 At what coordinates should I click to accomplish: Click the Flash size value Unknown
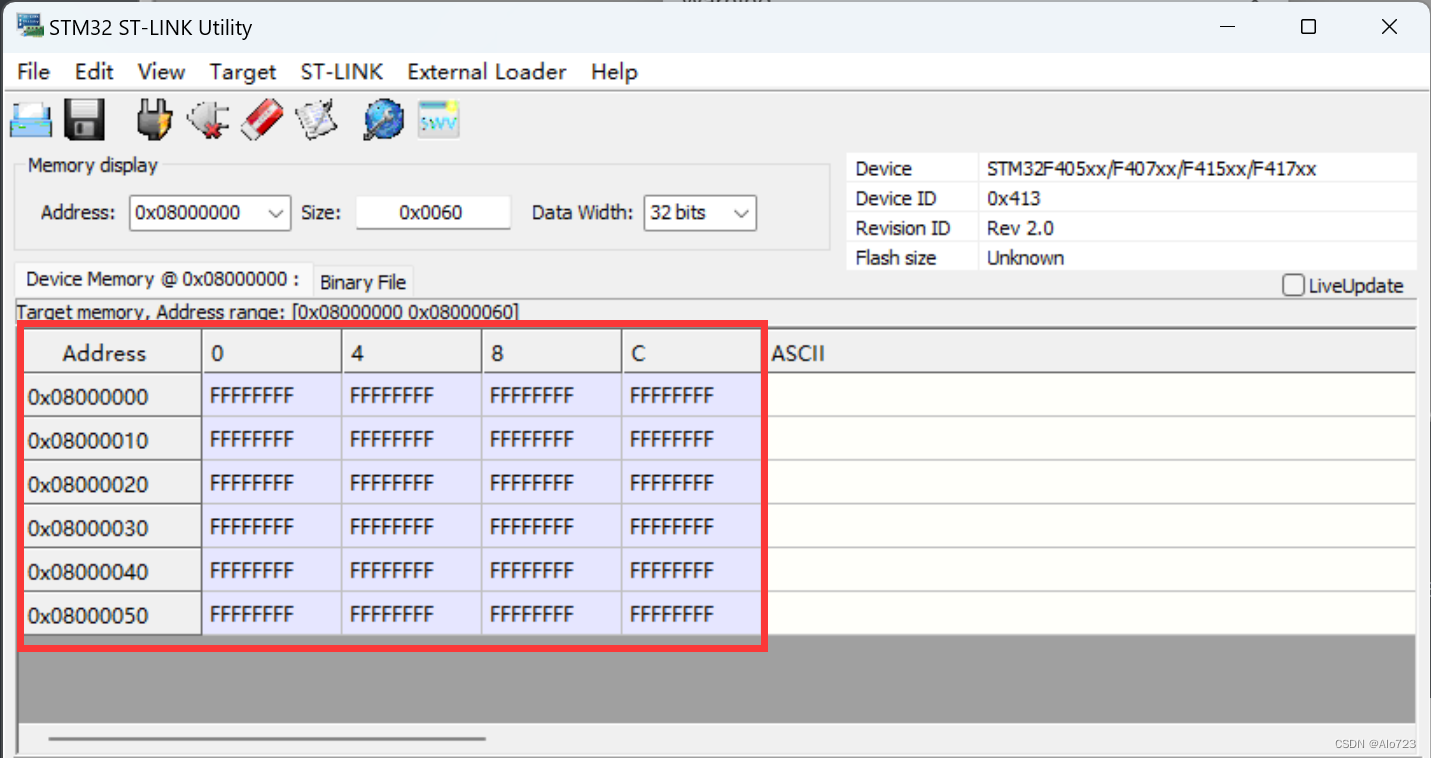[1025, 257]
